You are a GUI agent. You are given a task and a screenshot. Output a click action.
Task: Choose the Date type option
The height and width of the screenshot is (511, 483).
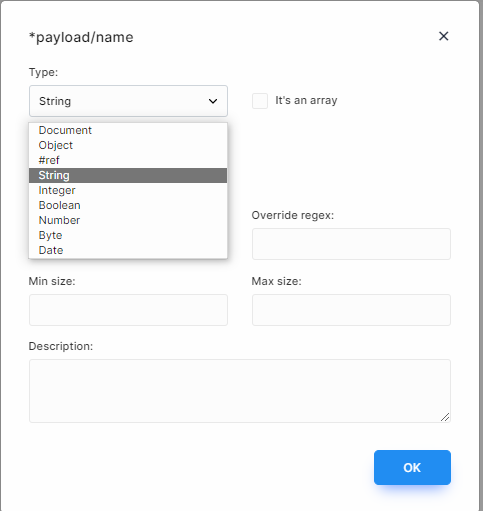coord(128,250)
